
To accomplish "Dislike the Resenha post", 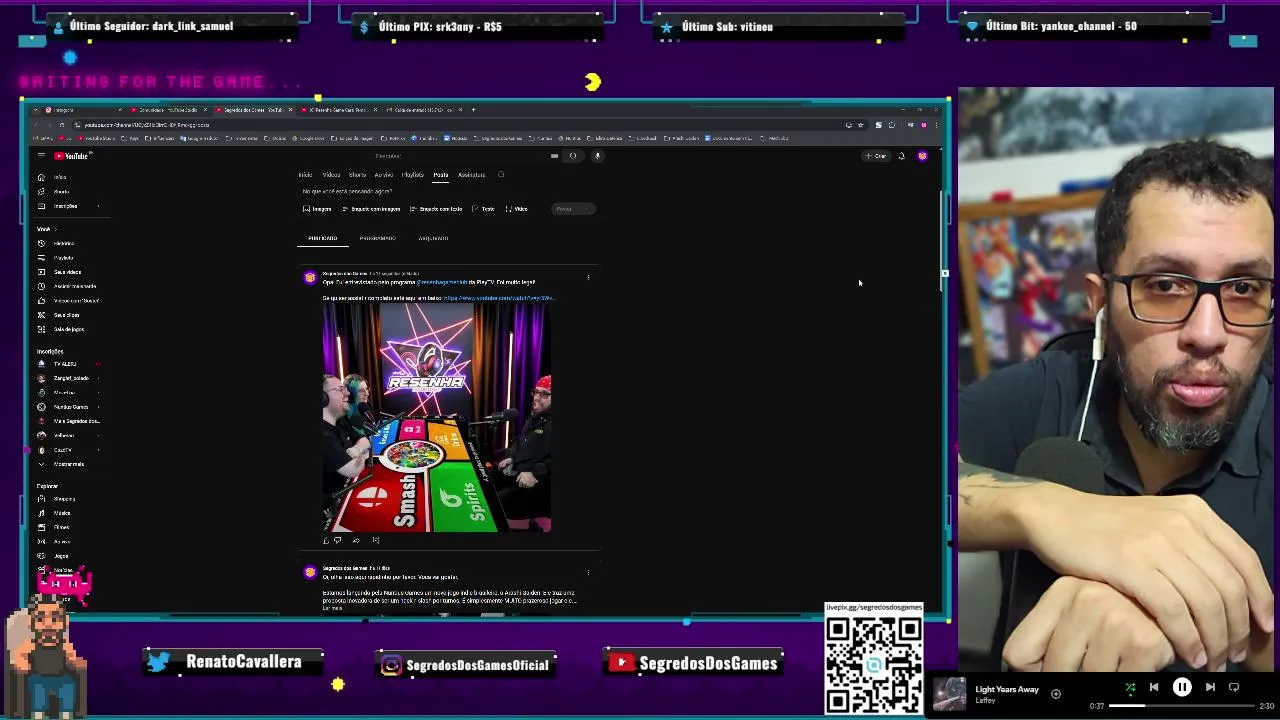I will pyautogui.click(x=337, y=540).
